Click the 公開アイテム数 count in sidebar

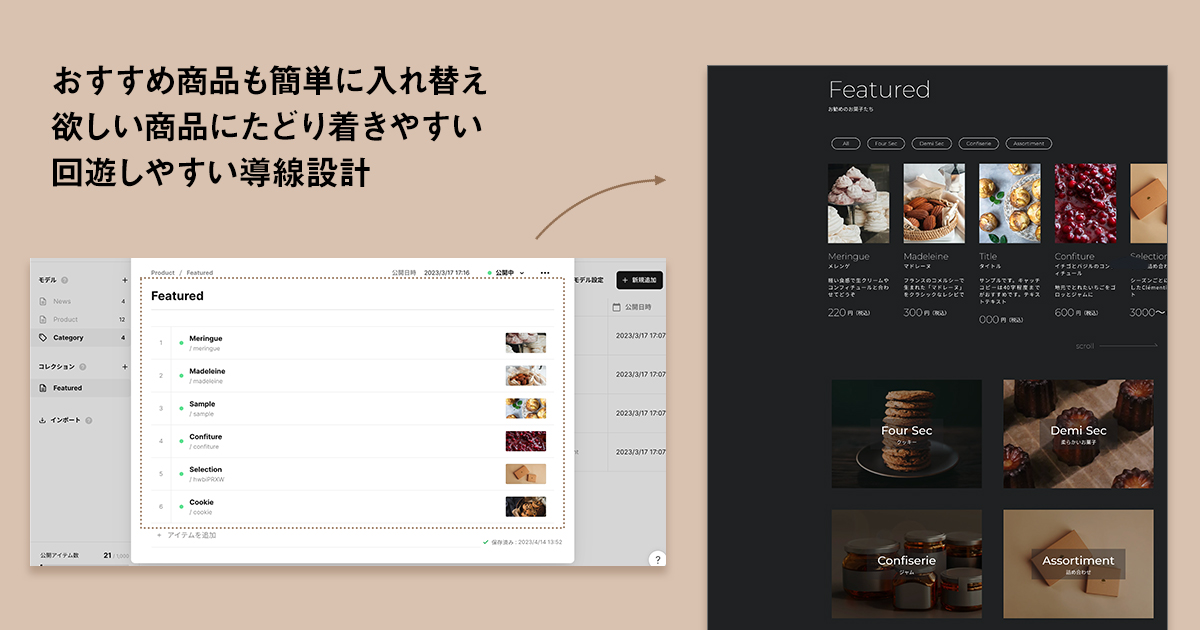[x=85, y=555]
